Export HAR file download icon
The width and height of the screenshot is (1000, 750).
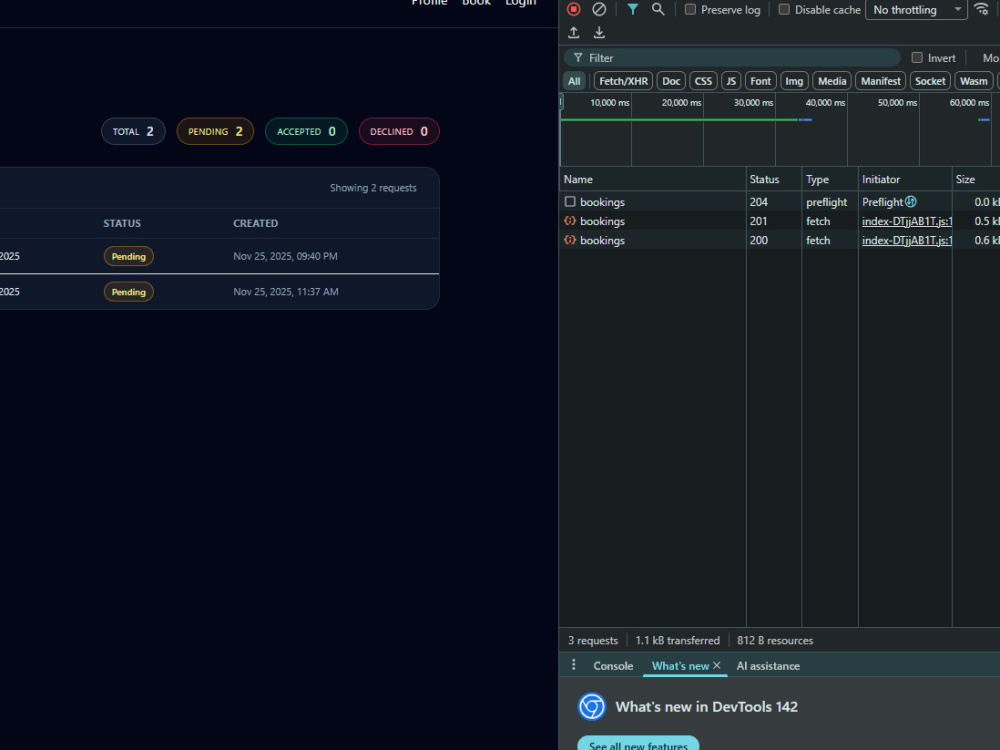(x=599, y=33)
